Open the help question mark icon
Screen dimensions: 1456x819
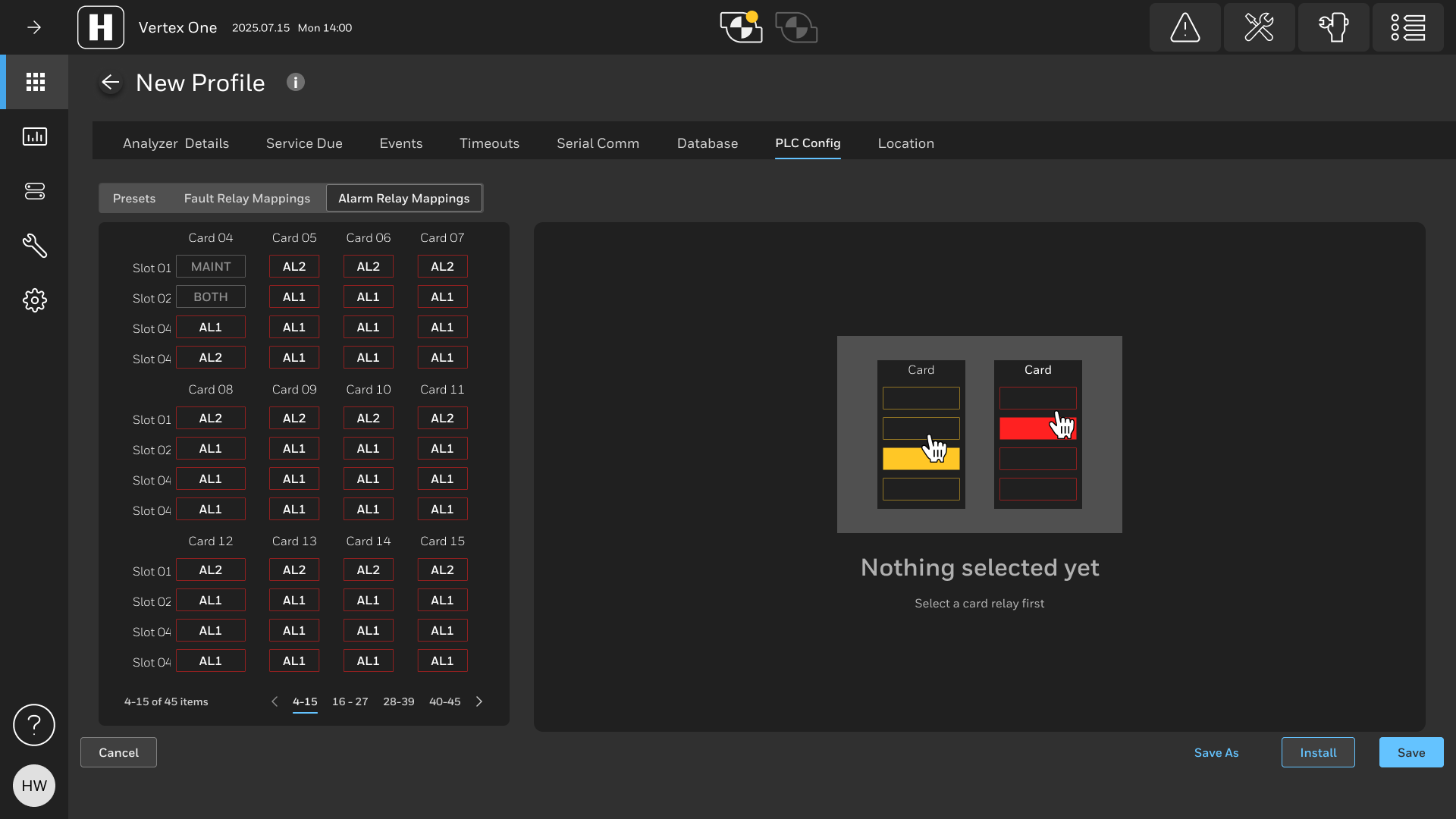pyautogui.click(x=34, y=725)
